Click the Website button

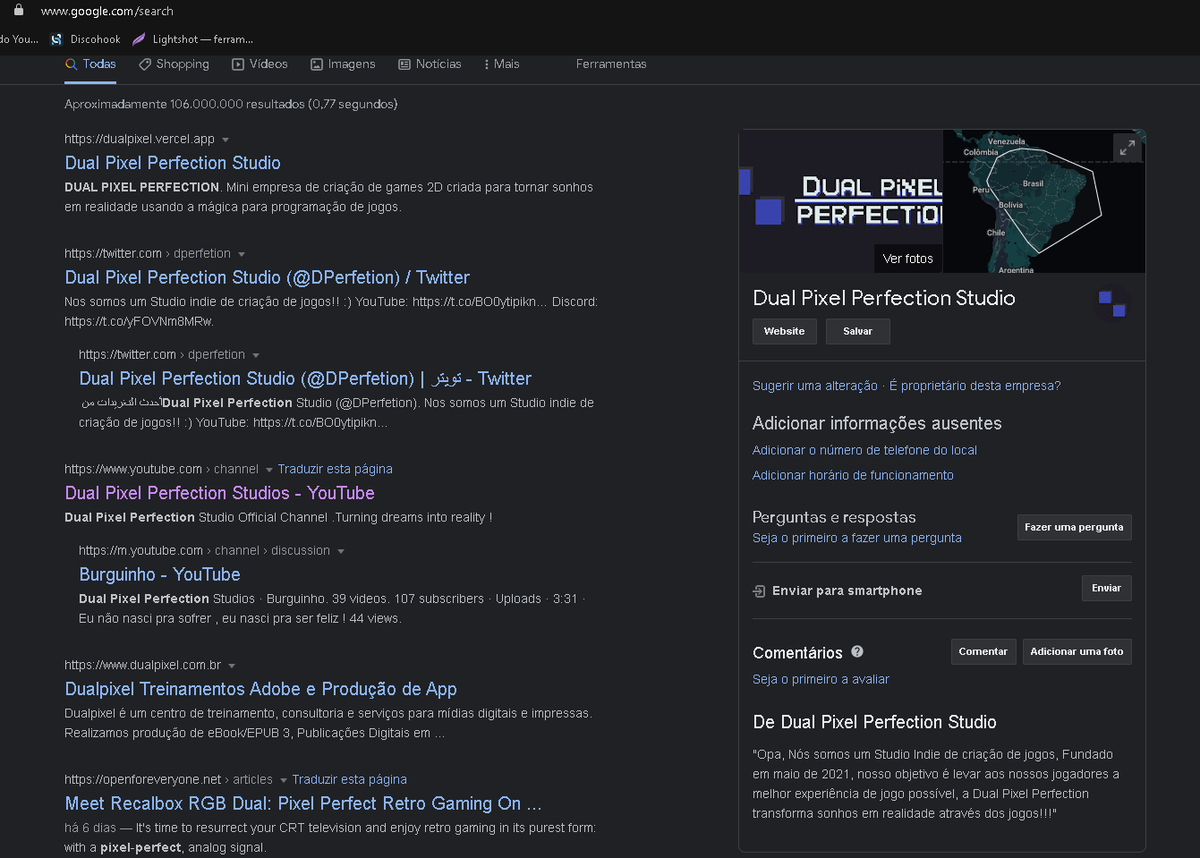784,331
